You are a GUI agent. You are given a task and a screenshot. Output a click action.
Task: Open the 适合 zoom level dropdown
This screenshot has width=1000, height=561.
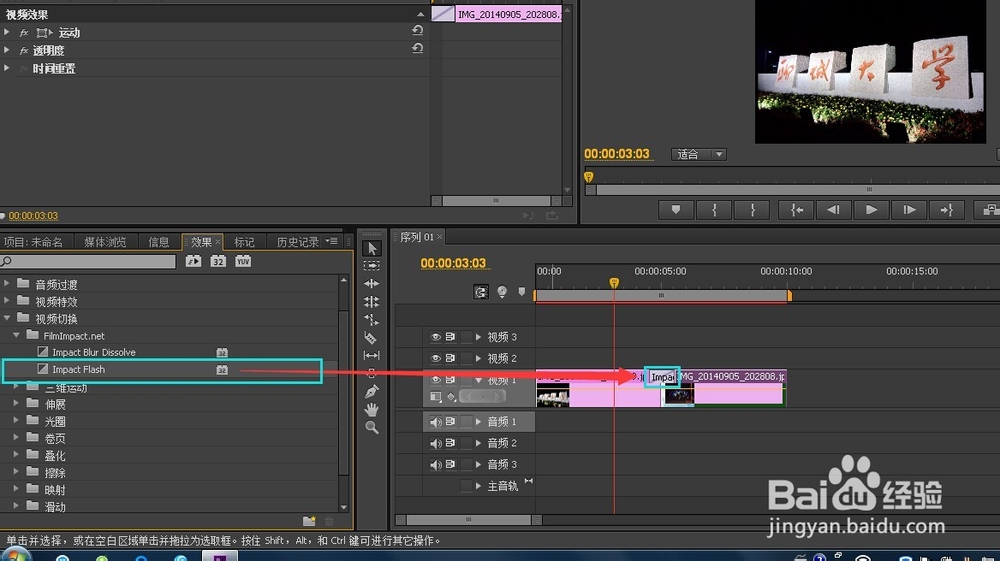699,154
